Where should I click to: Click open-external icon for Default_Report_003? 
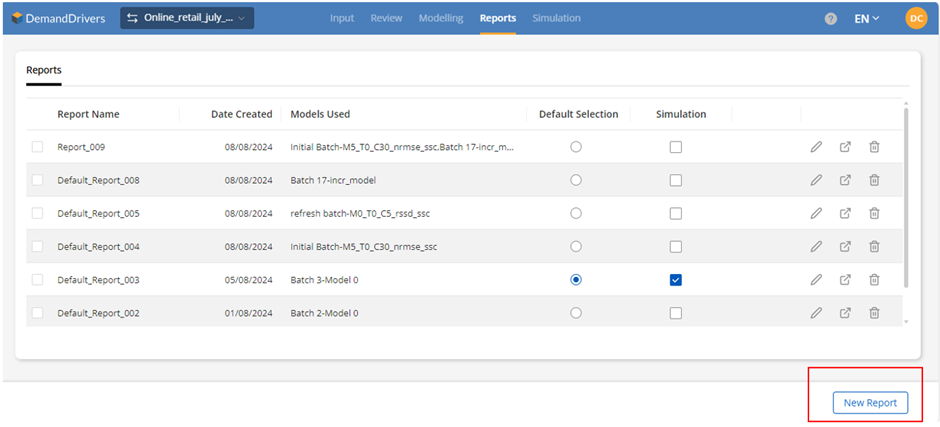click(x=845, y=280)
